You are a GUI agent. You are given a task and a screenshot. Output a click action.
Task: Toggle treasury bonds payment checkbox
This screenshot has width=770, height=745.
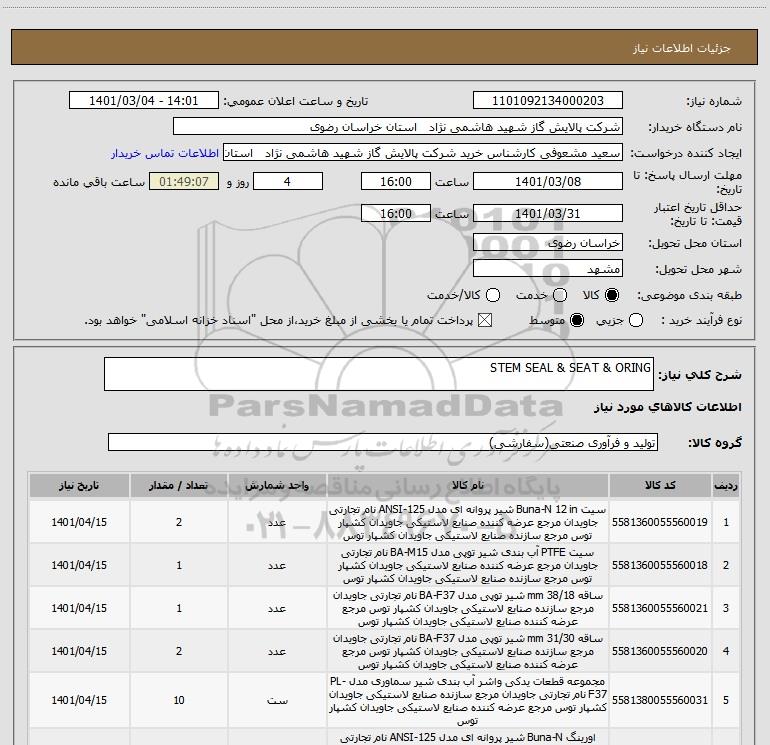(485, 320)
